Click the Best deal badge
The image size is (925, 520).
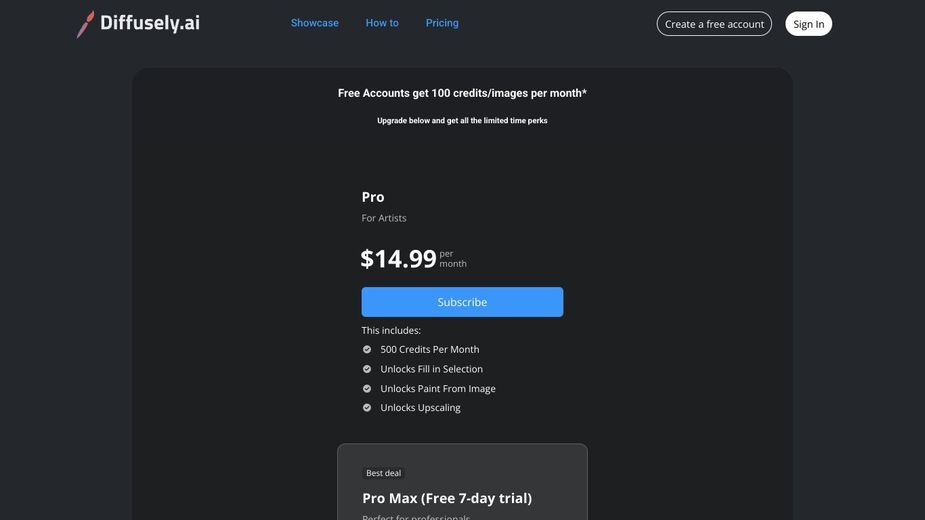point(383,473)
